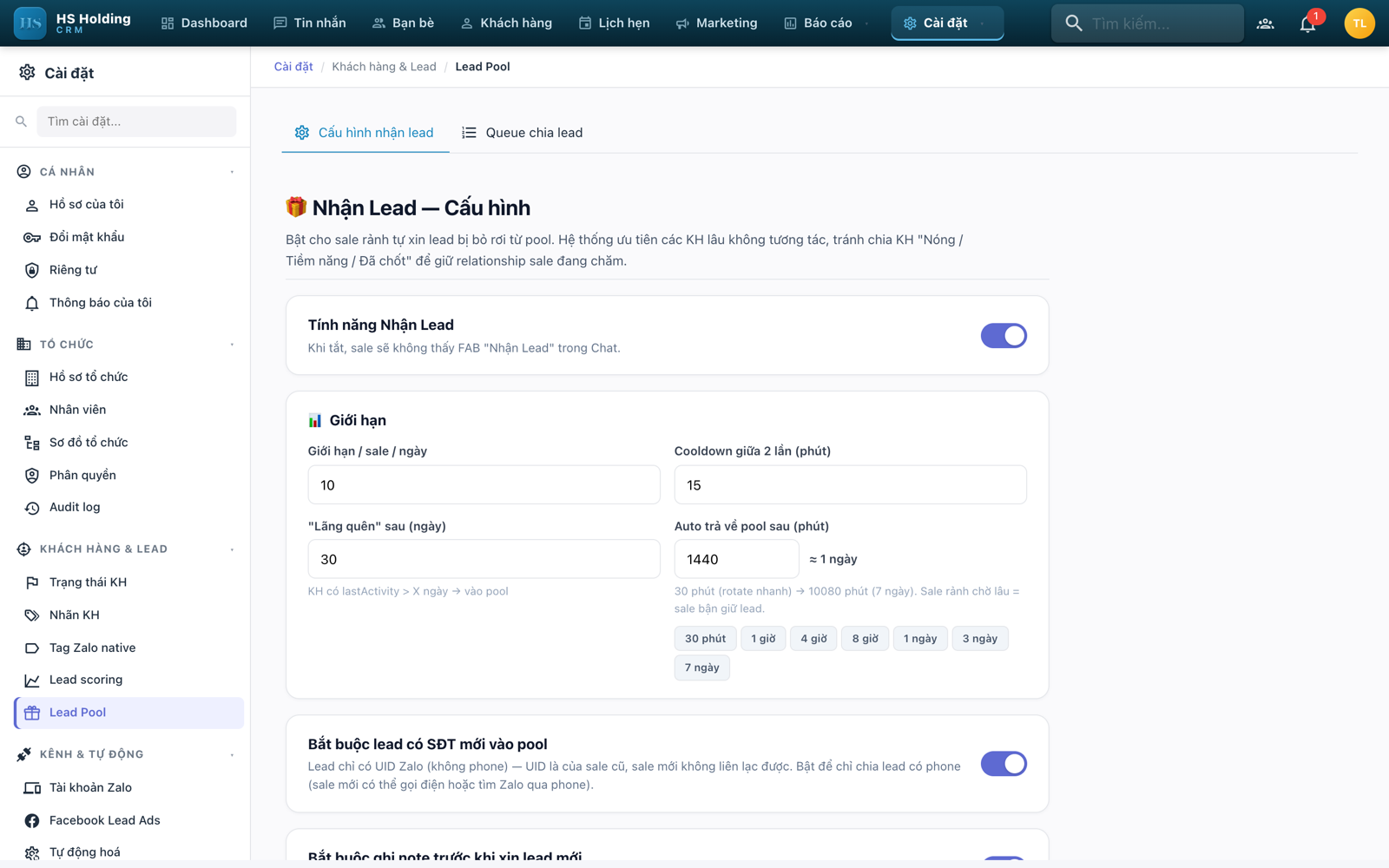Image resolution: width=1389 pixels, height=868 pixels.
Task: Choose the 7 ngày preset
Action: click(701, 667)
